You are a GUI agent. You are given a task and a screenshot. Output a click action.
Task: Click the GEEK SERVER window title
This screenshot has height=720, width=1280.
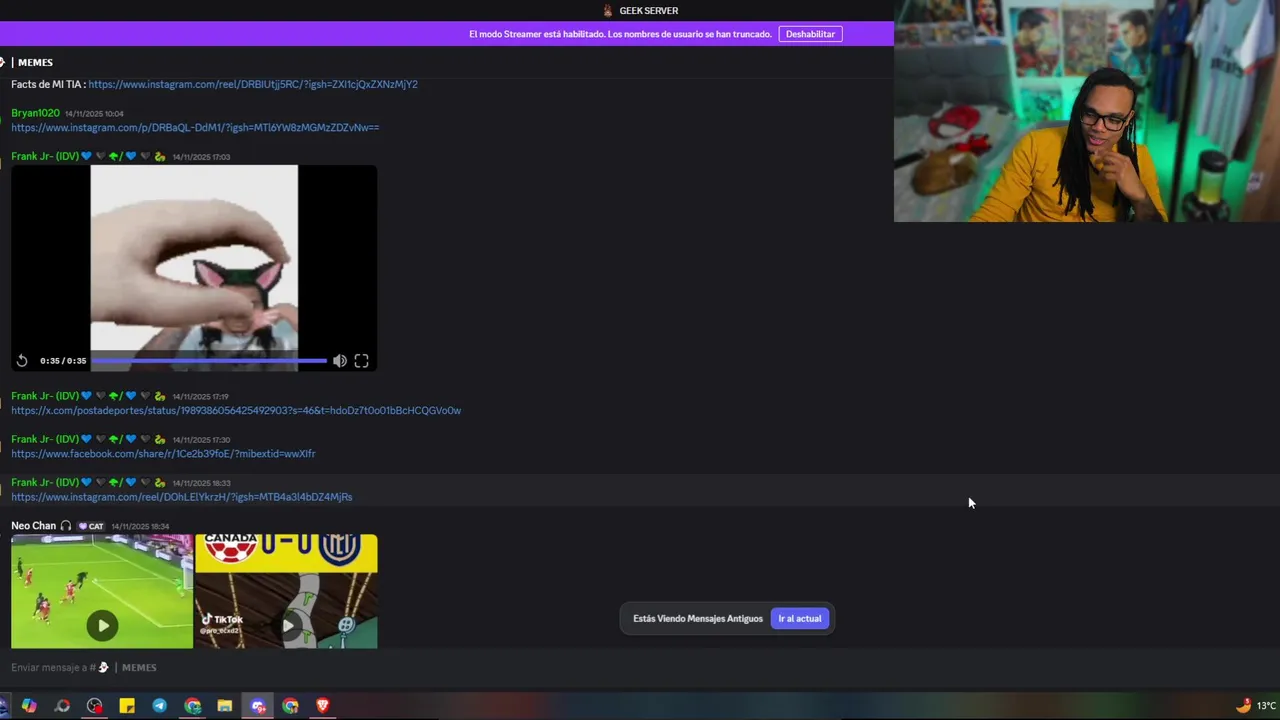[648, 10]
